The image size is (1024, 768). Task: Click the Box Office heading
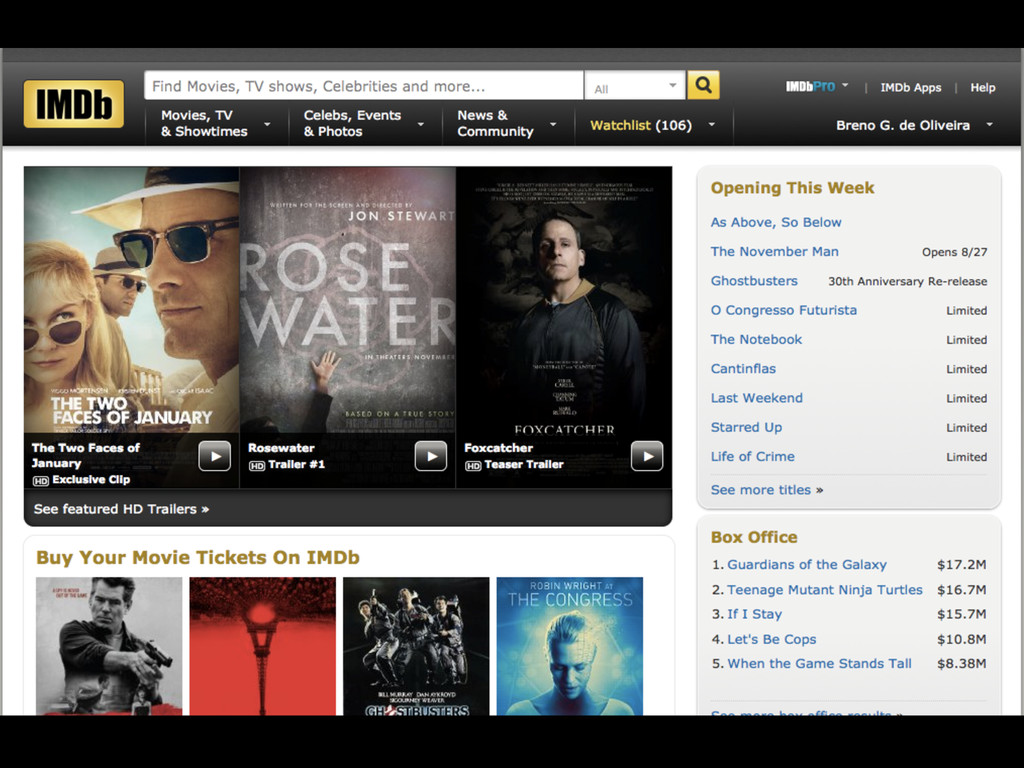(x=754, y=537)
